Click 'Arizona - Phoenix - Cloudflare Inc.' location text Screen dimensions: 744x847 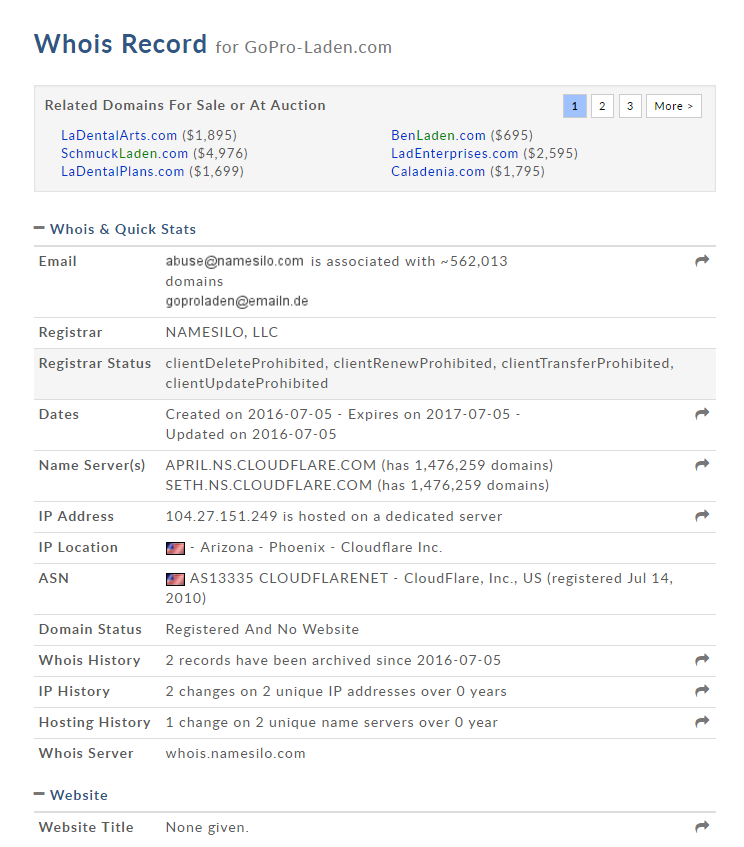321,547
